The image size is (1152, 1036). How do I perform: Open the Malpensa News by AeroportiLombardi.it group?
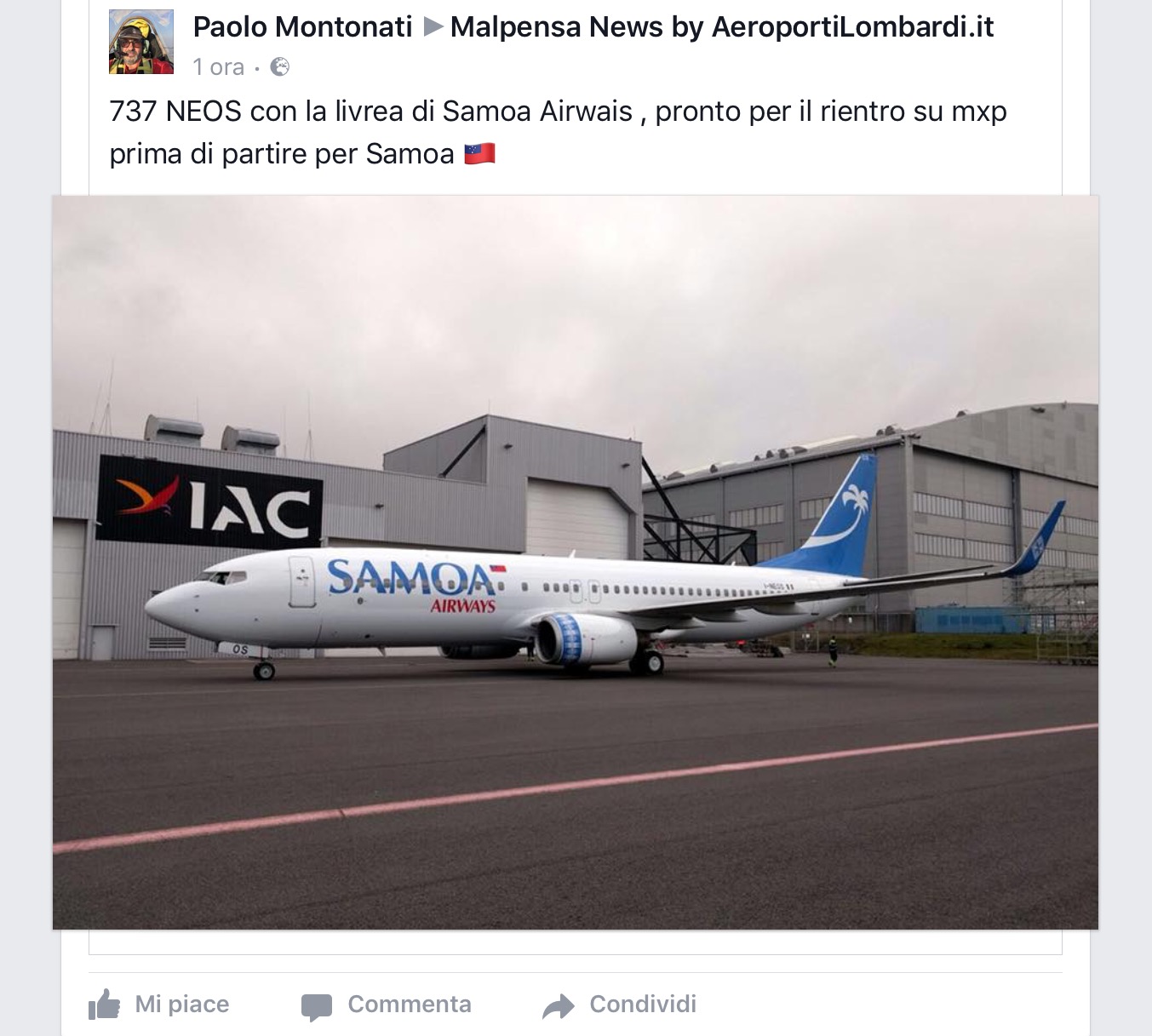click(x=722, y=27)
